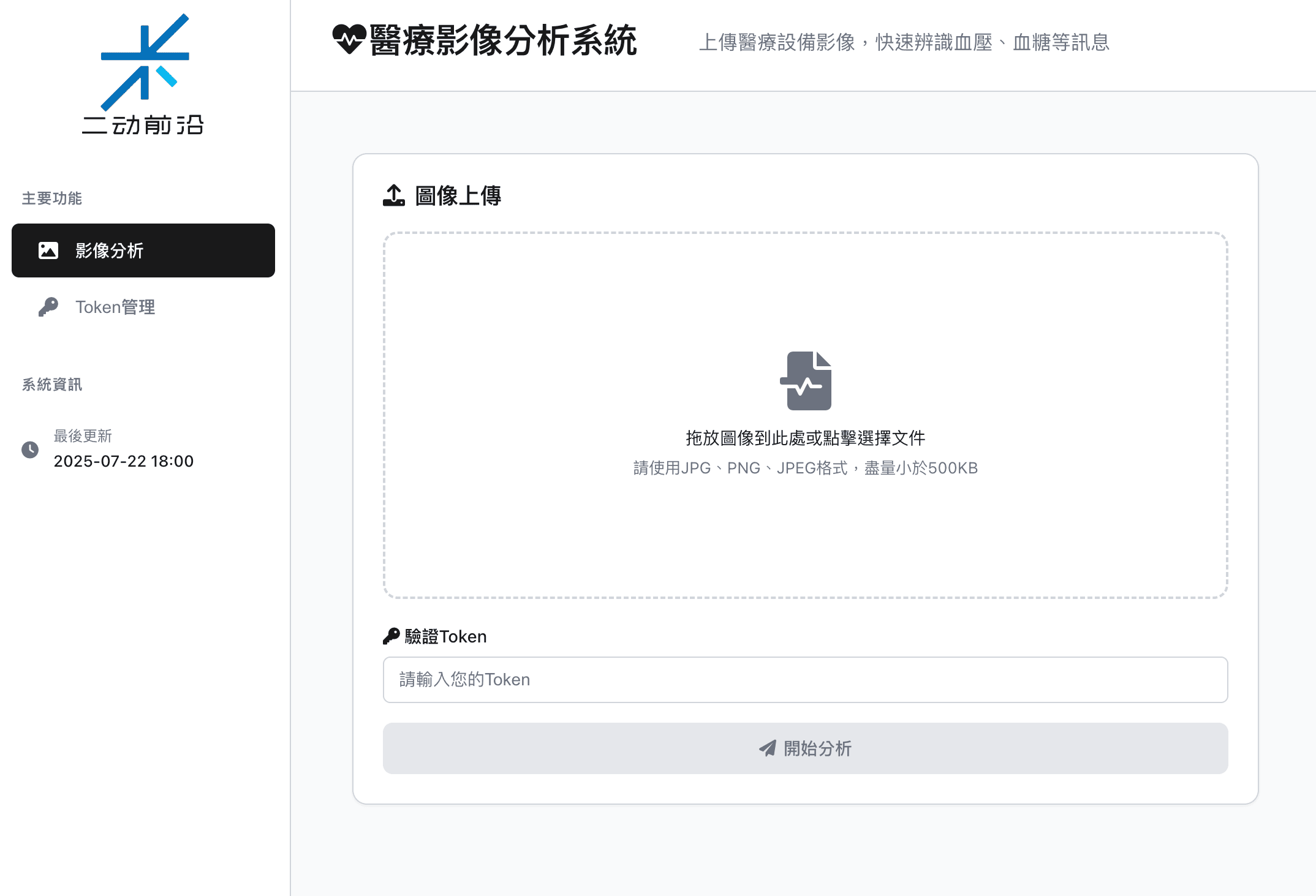Click the heartbeat icon beside the system title
The width and height of the screenshot is (1316, 896).
pyautogui.click(x=349, y=40)
